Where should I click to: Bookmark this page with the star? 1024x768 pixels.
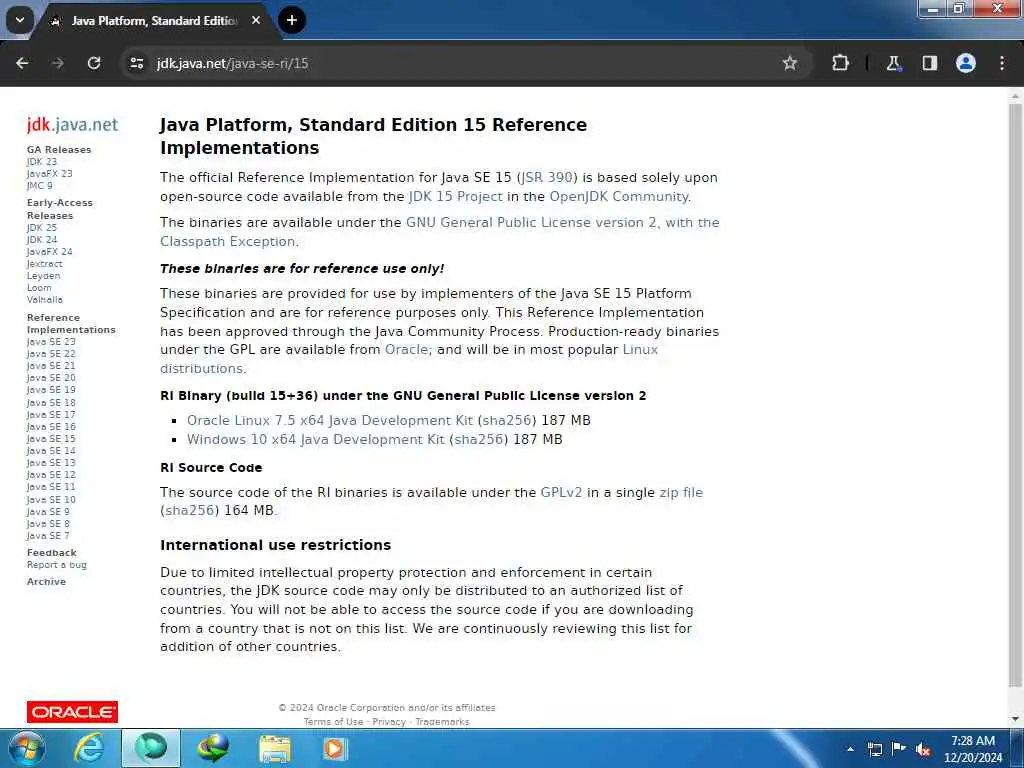[x=790, y=63]
